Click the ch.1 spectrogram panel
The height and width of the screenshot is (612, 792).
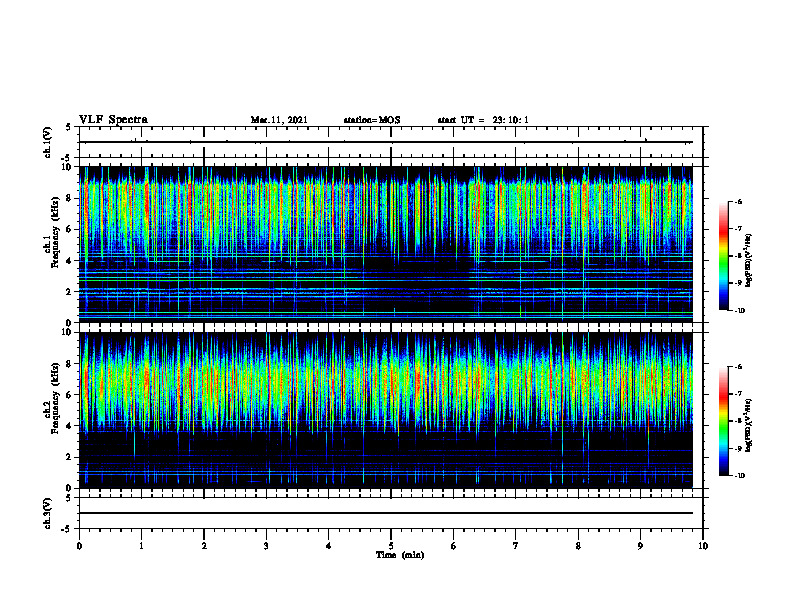tap(391, 244)
